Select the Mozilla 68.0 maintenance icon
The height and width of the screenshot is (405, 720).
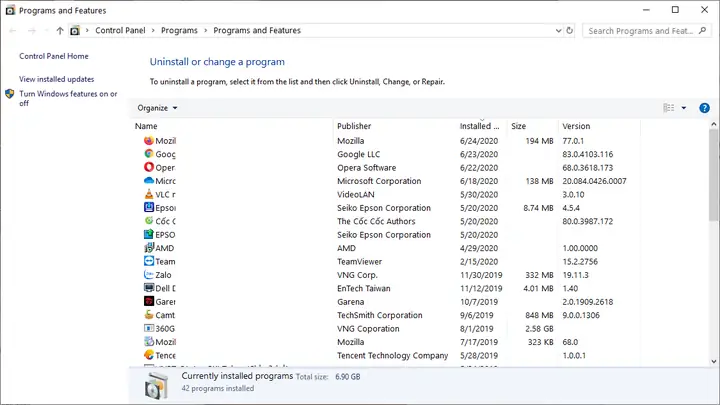(149, 341)
